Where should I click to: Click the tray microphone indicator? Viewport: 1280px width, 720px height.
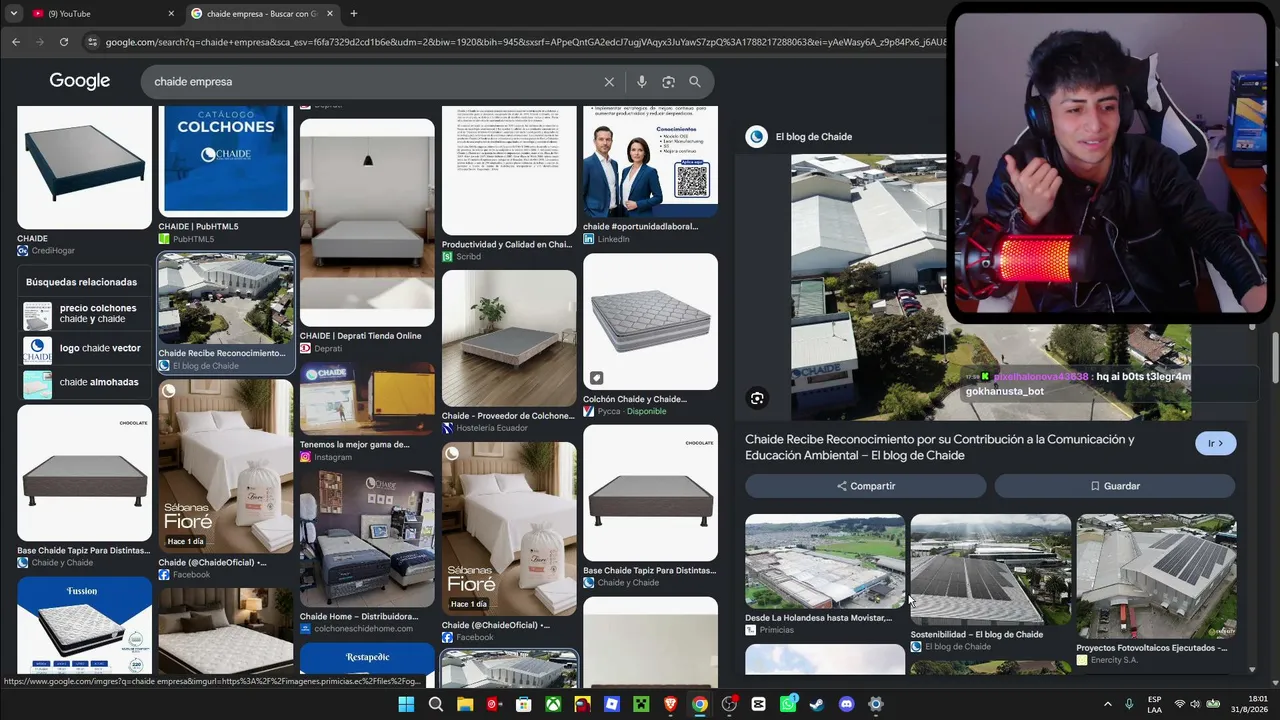[x=1129, y=704]
